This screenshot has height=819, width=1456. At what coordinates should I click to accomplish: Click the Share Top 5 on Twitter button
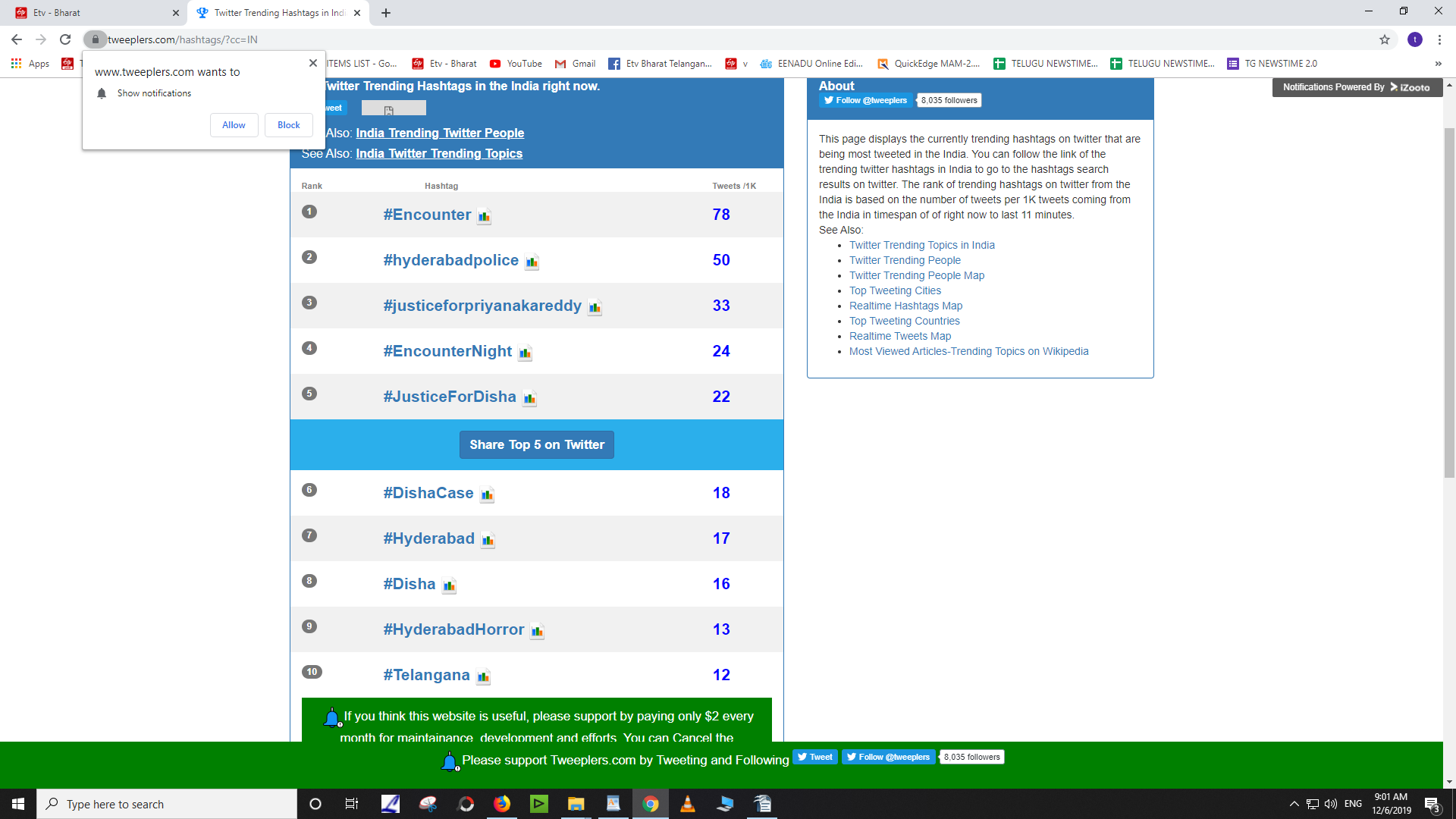pos(537,445)
